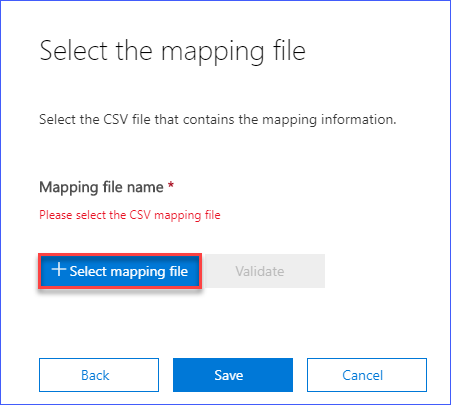Click the 'Back' text in the outlined button
Image resolution: width=451 pixels, height=405 pixels.
click(95, 375)
